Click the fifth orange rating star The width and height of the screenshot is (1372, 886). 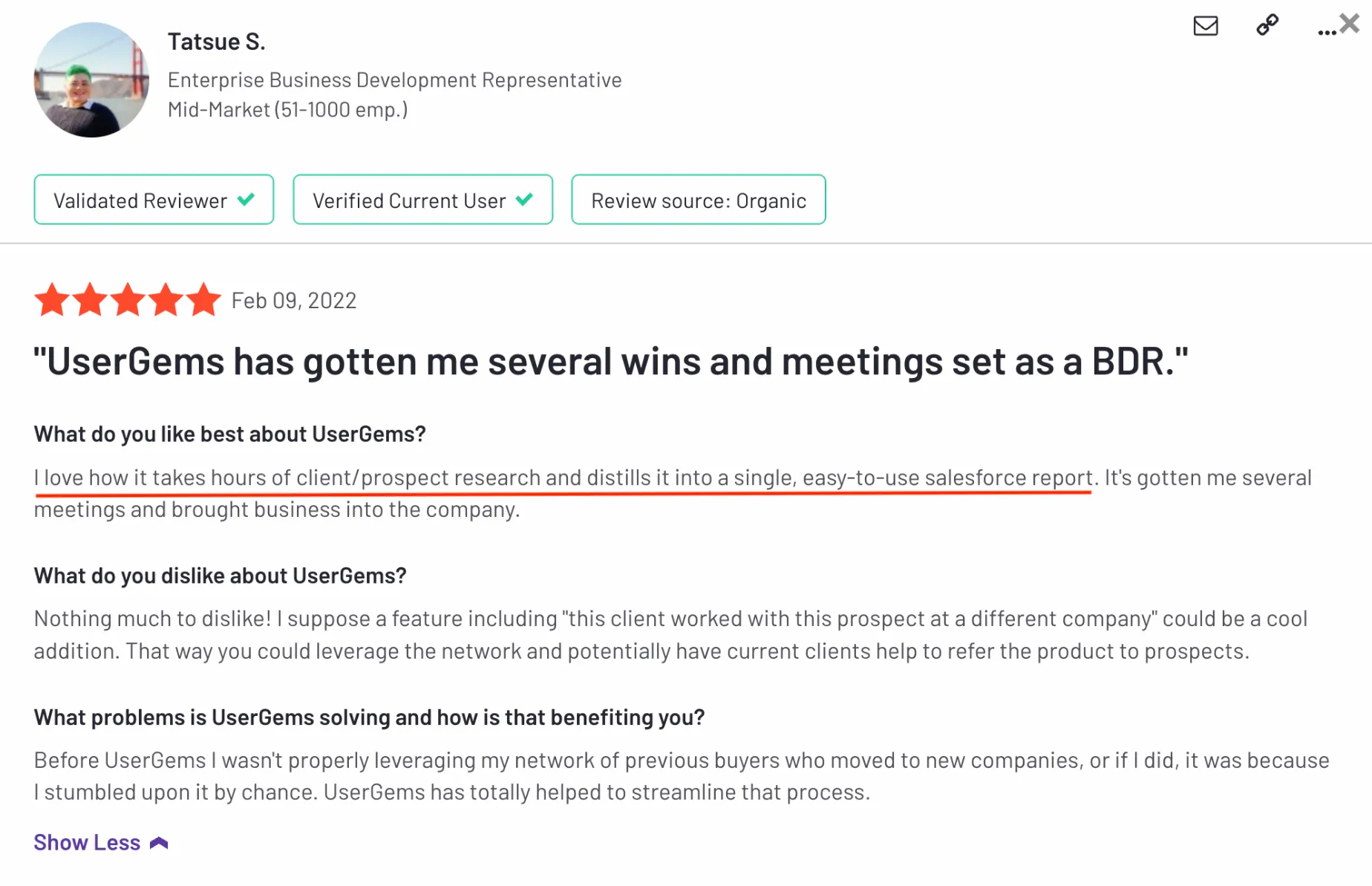click(203, 300)
